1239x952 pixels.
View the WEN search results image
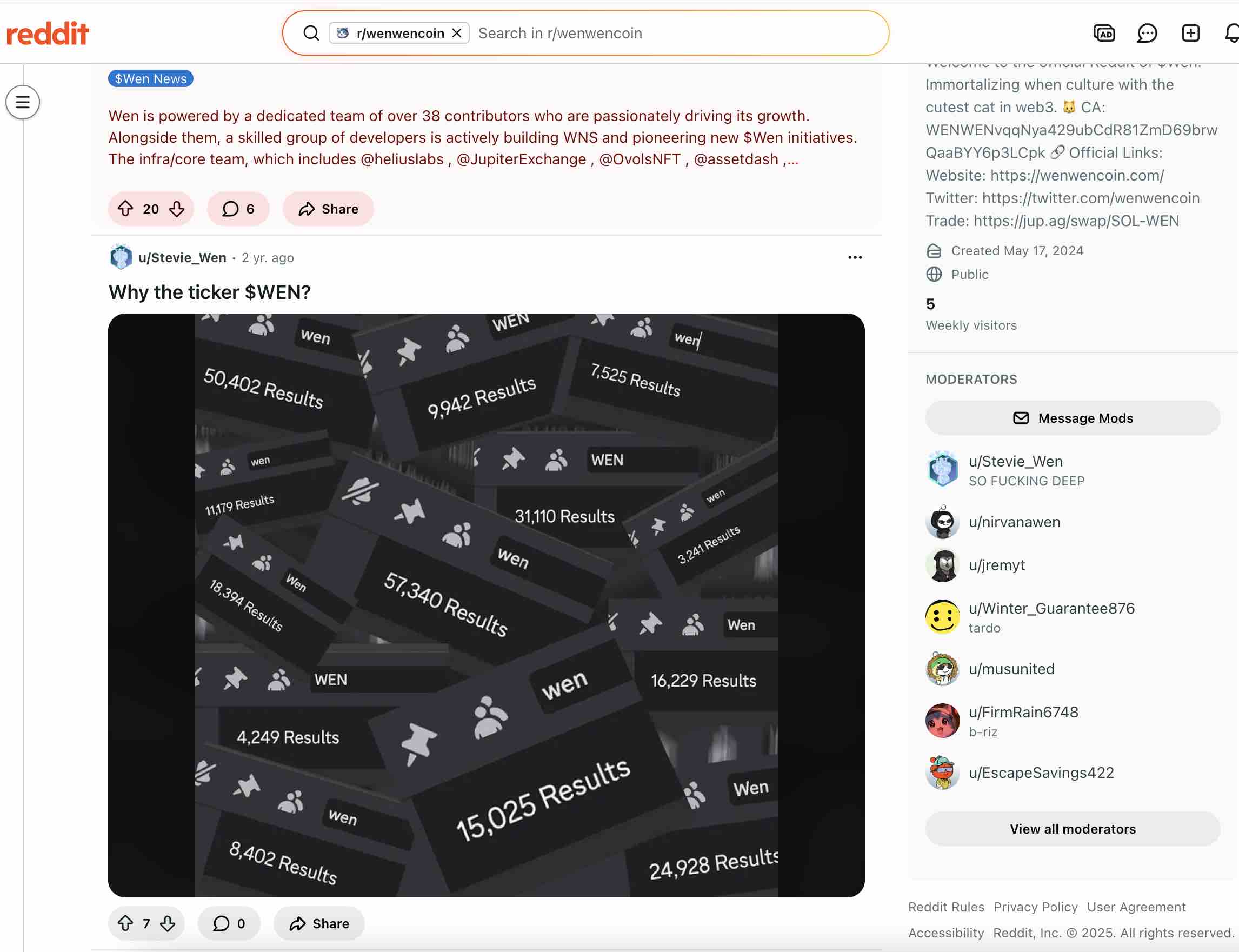coord(486,605)
